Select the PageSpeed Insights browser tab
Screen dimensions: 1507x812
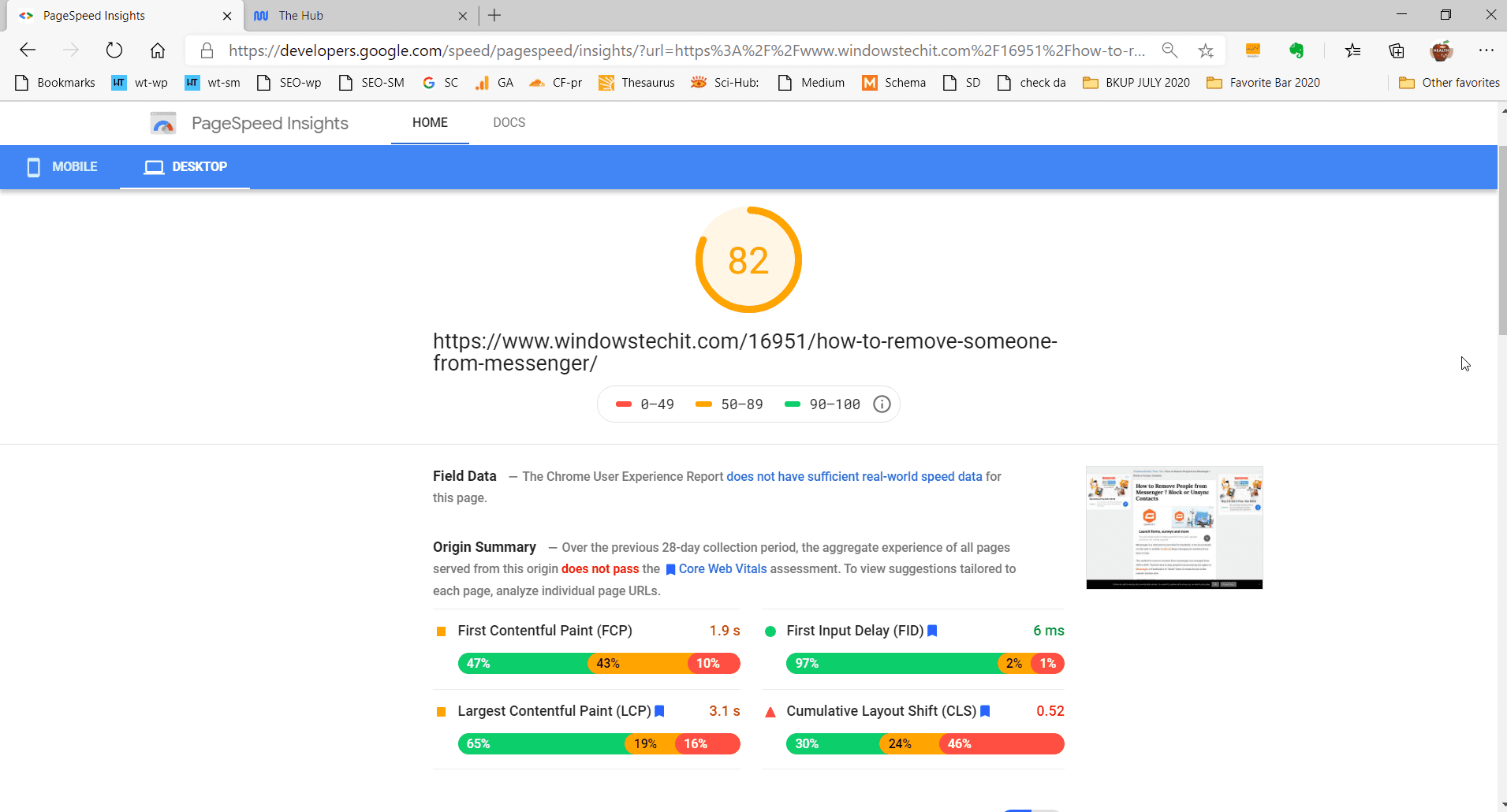pos(125,16)
